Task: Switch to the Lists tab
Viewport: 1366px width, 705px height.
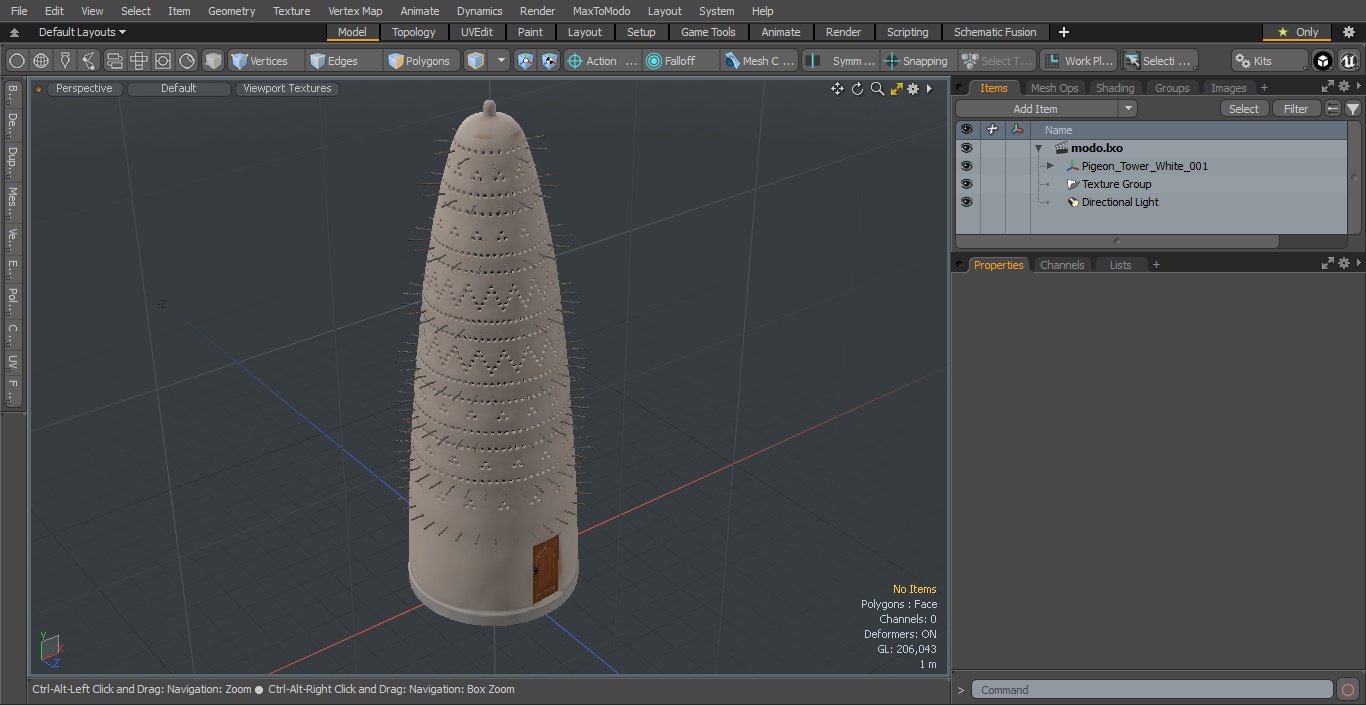Action: coord(1120,265)
